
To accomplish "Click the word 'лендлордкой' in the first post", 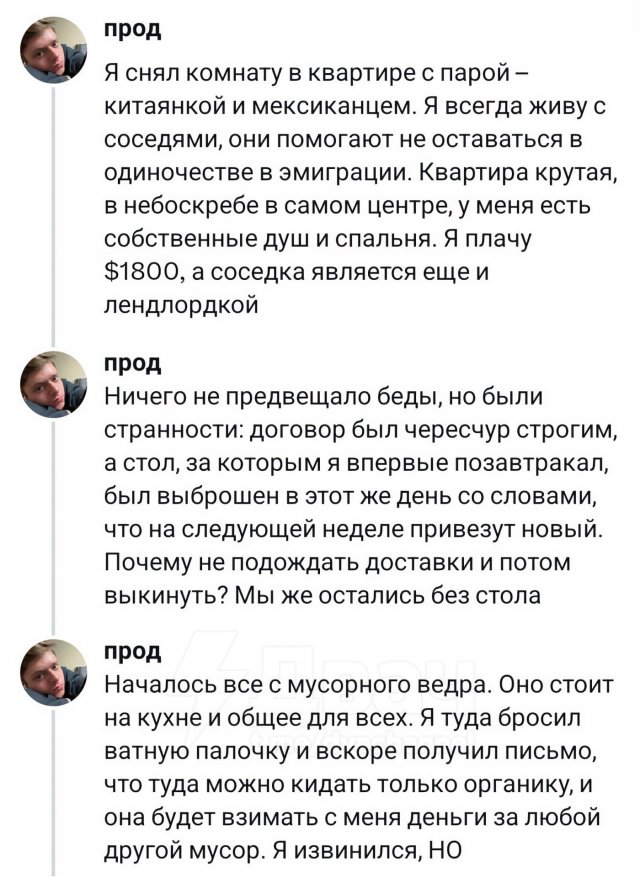I will [182, 306].
